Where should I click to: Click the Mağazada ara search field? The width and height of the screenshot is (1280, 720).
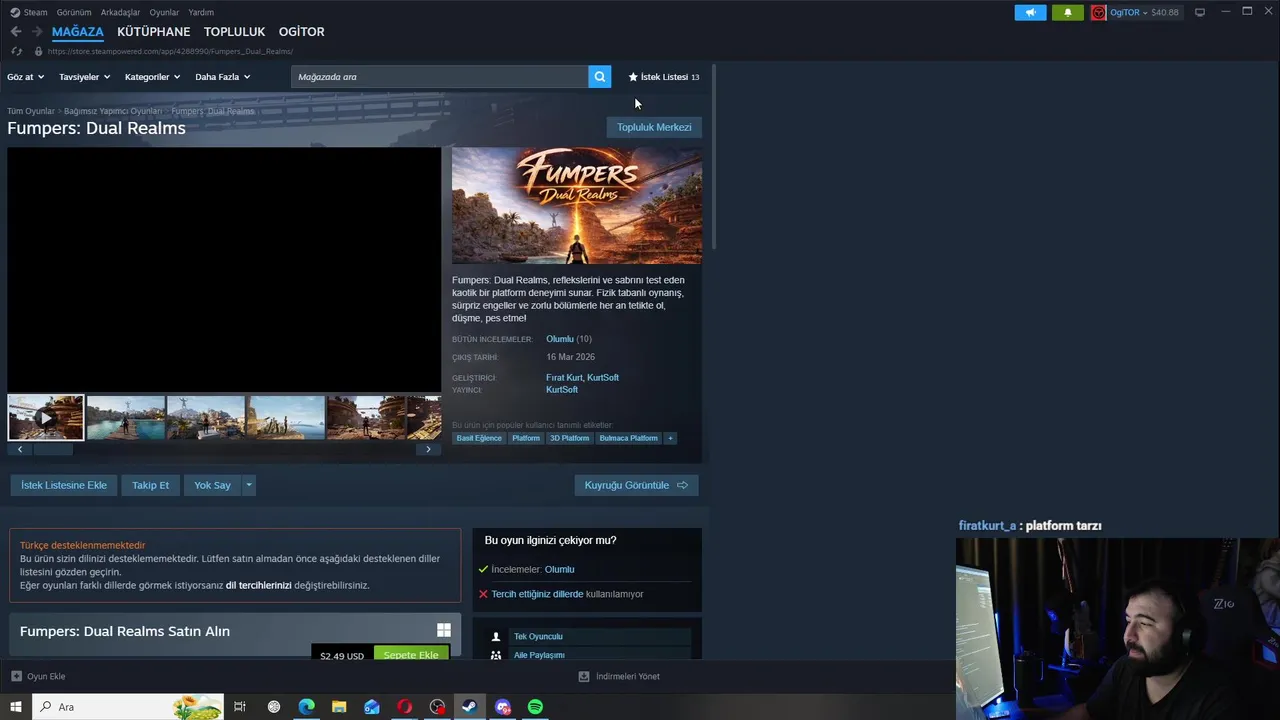tap(440, 77)
